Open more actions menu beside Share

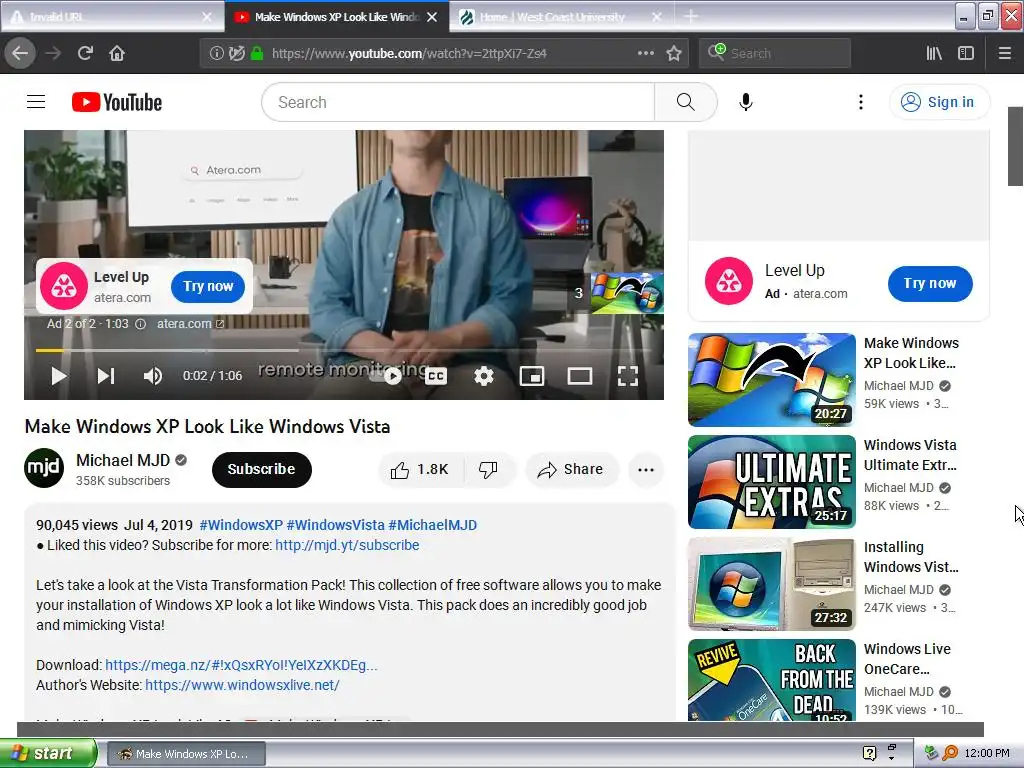(646, 470)
